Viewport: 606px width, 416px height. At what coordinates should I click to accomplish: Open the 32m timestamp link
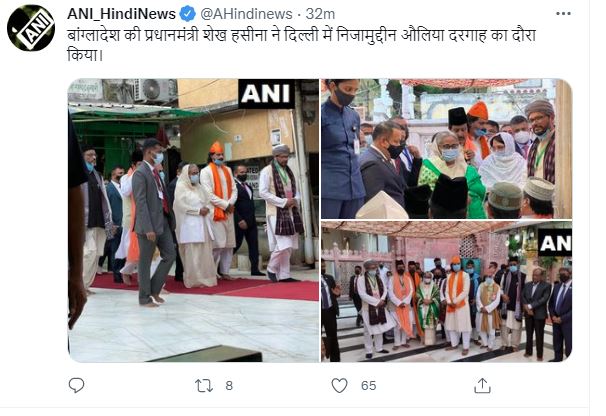[x=320, y=14]
